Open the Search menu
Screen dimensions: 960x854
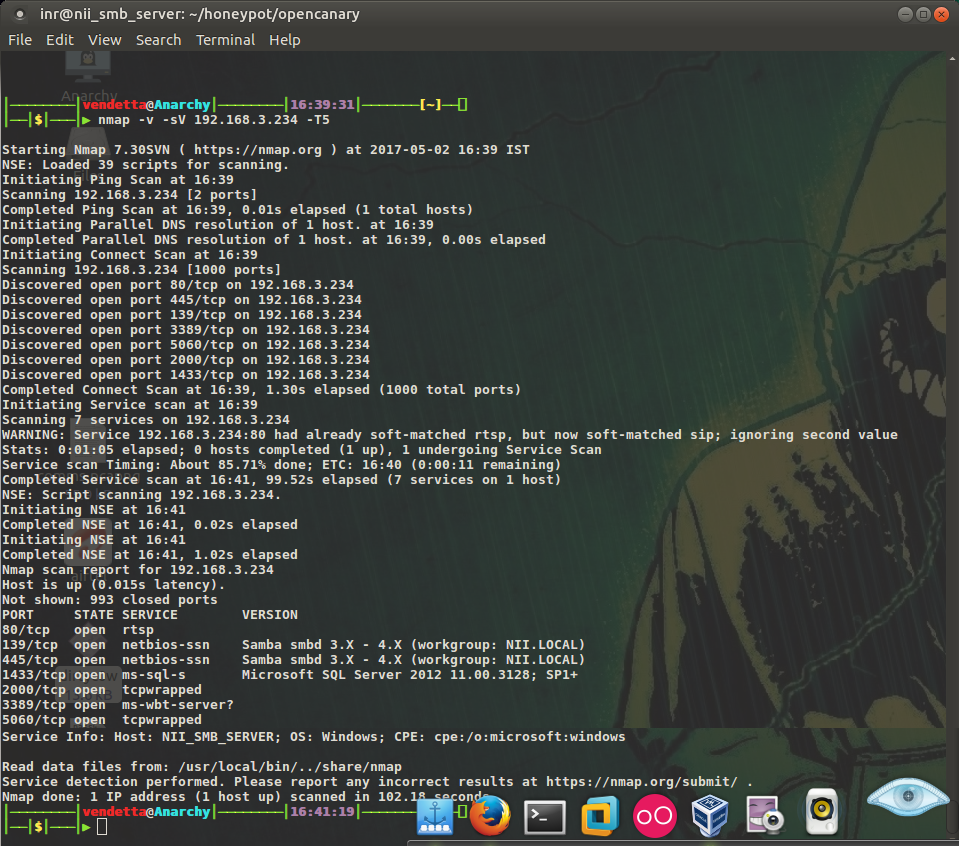158,40
